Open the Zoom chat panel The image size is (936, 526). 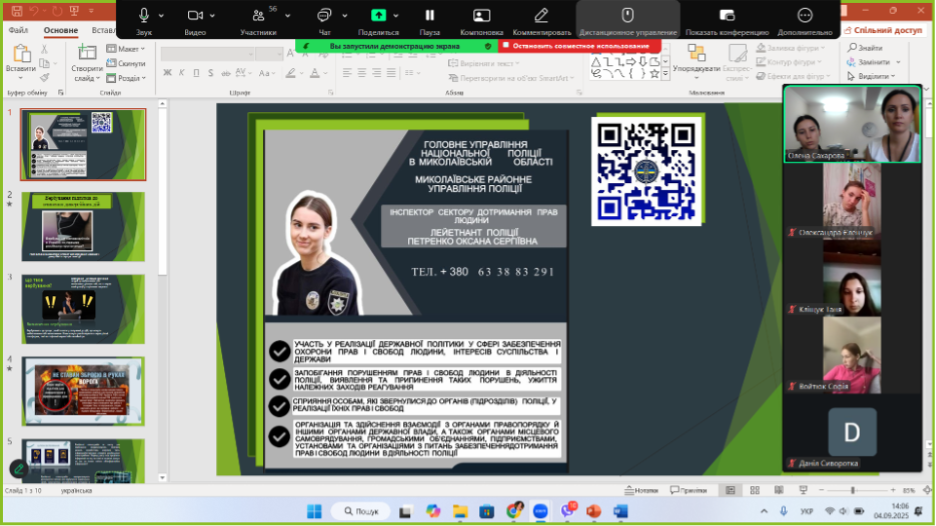click(x=324, y=16)
